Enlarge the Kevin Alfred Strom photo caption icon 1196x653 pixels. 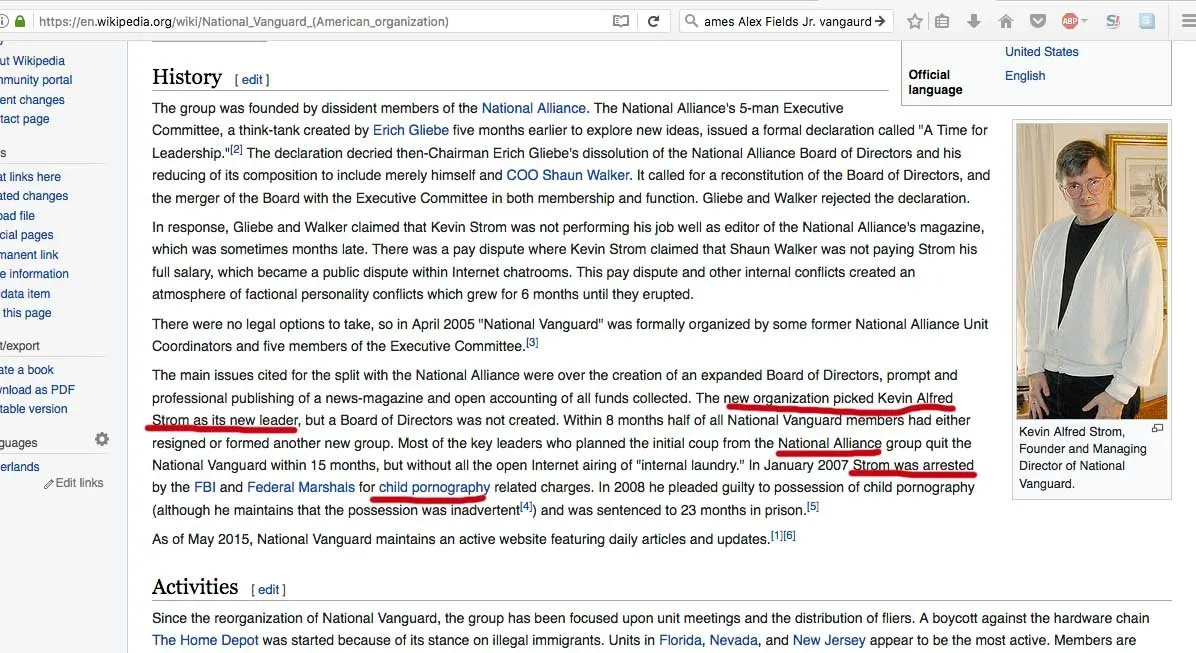(x=1157, y=429)
